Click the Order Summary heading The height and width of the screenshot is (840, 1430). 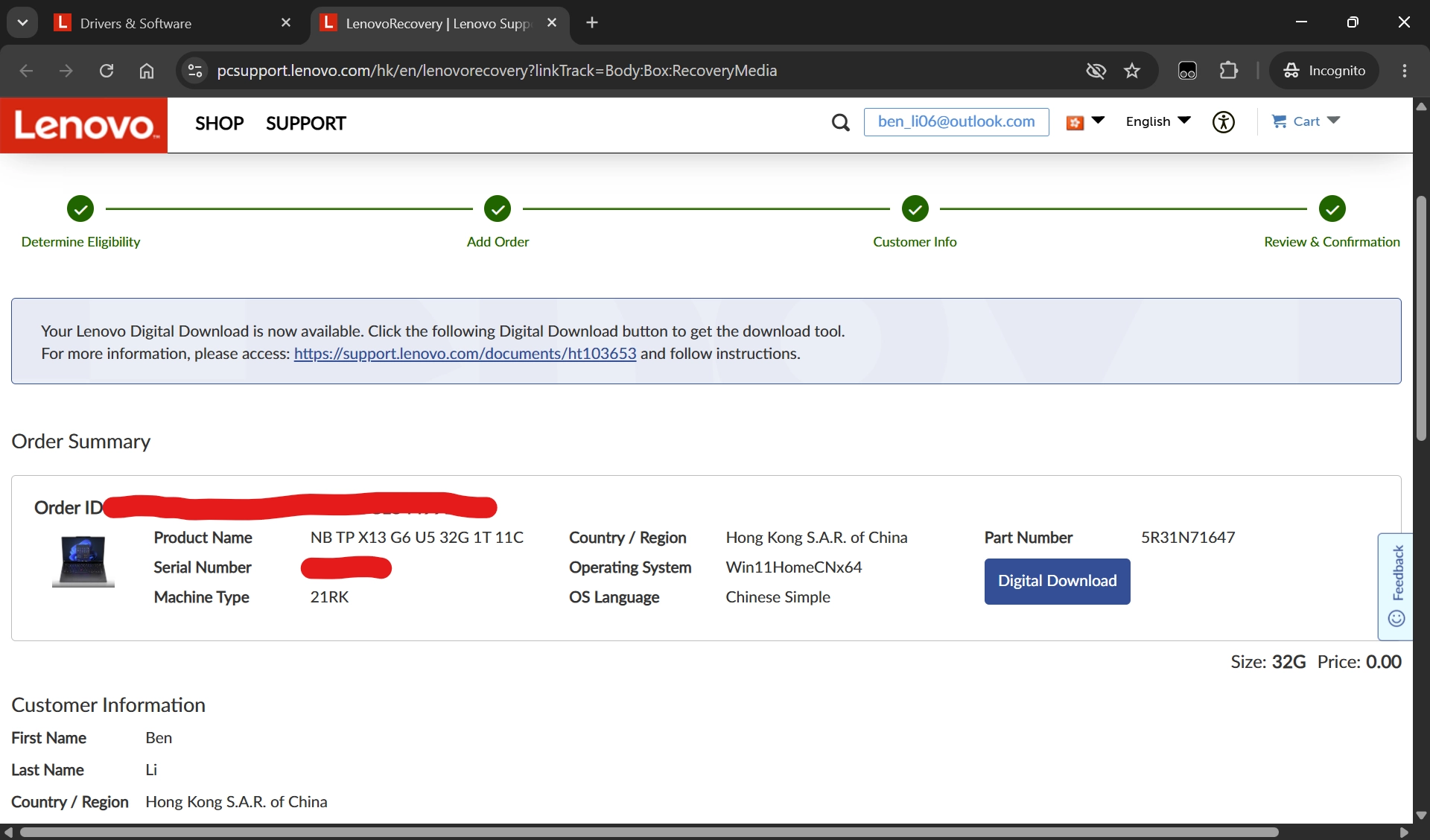point(81,442)
